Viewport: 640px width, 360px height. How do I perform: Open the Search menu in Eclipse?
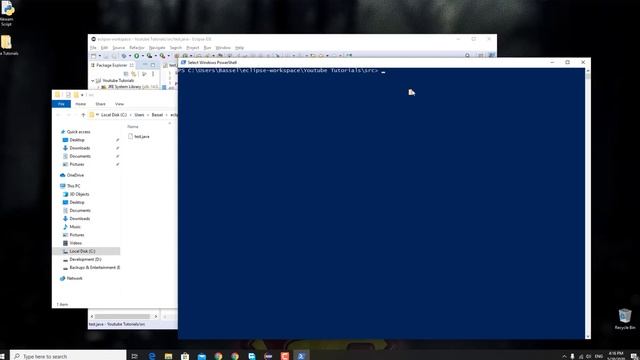(176, 48)
